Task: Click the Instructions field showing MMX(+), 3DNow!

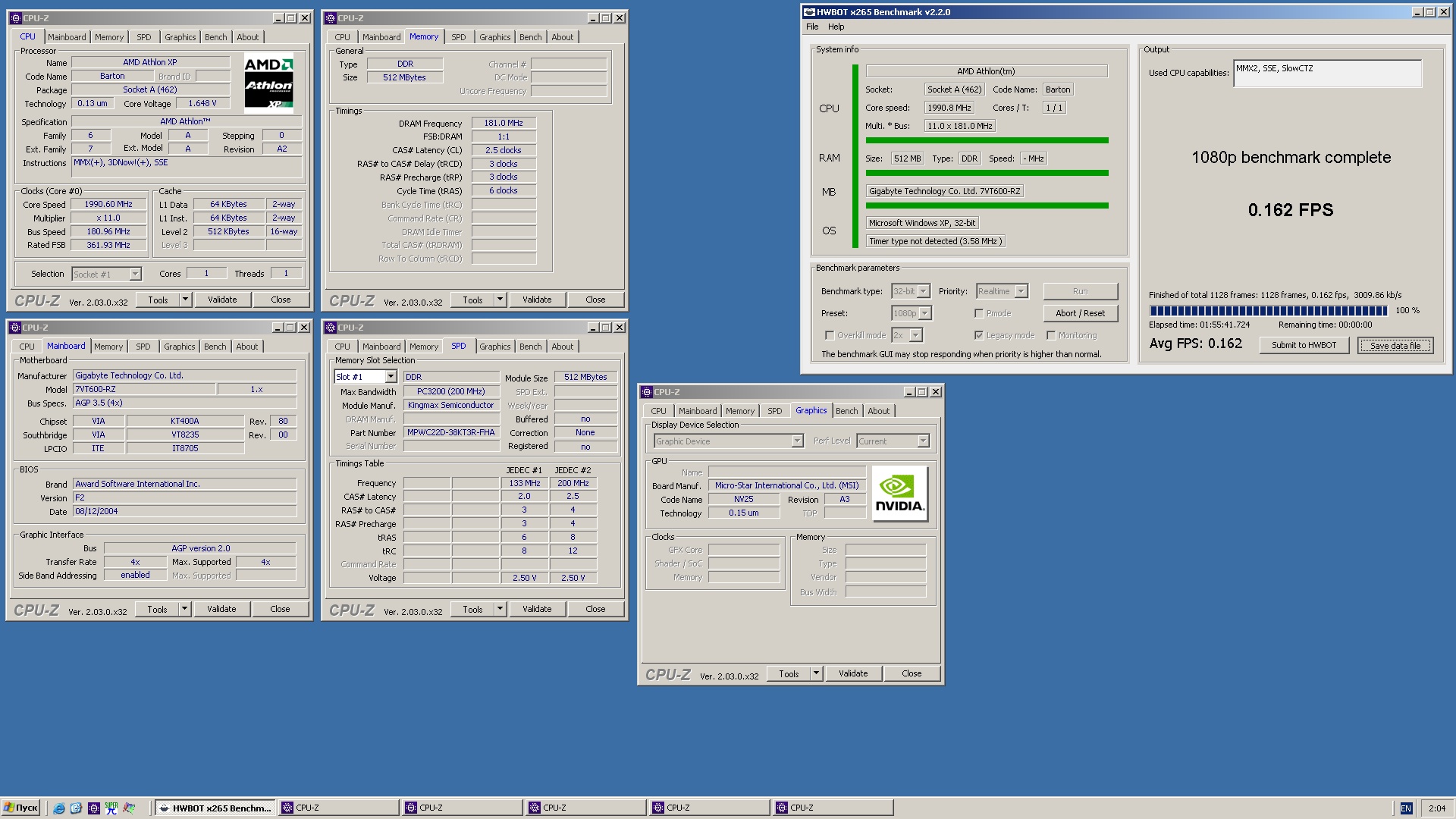Action: pos(187,168)
